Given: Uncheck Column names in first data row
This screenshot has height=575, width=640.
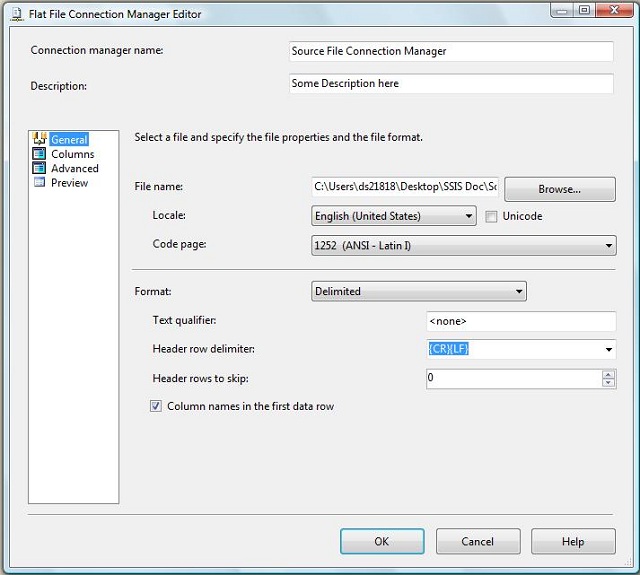Looking at the screenshot, I should click(156, 406).
